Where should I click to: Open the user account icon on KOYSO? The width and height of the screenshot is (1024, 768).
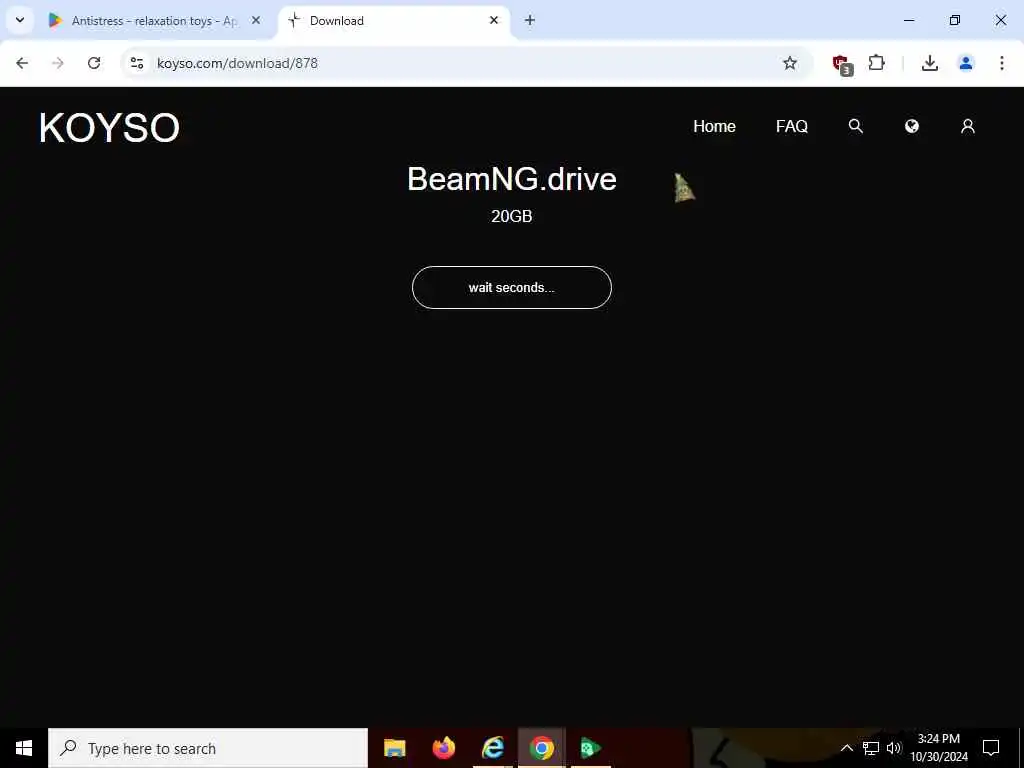pyautogui.click(x=968, y=126)
